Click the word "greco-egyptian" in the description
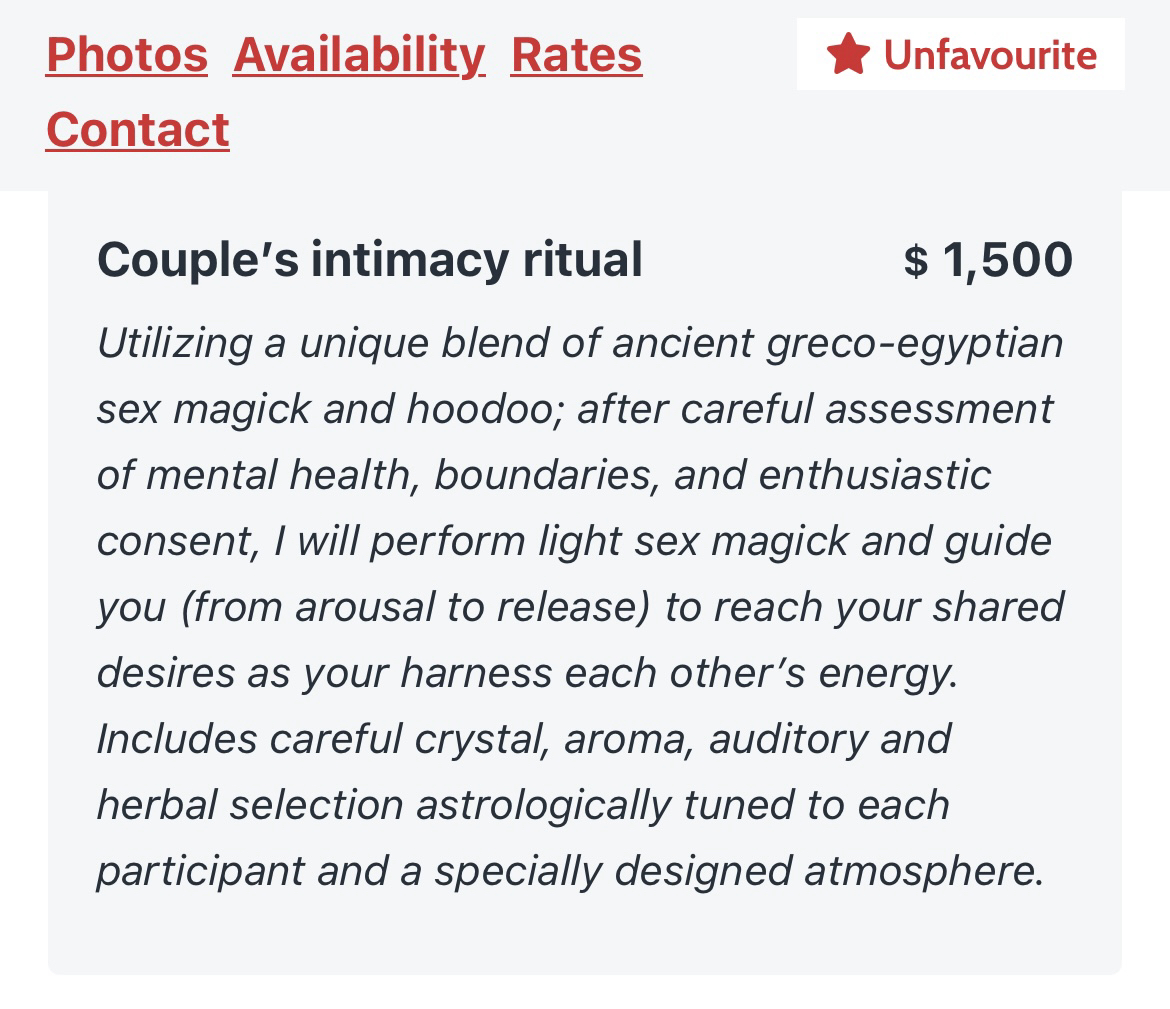The image size is (1170, 1009). click(914, 343)
